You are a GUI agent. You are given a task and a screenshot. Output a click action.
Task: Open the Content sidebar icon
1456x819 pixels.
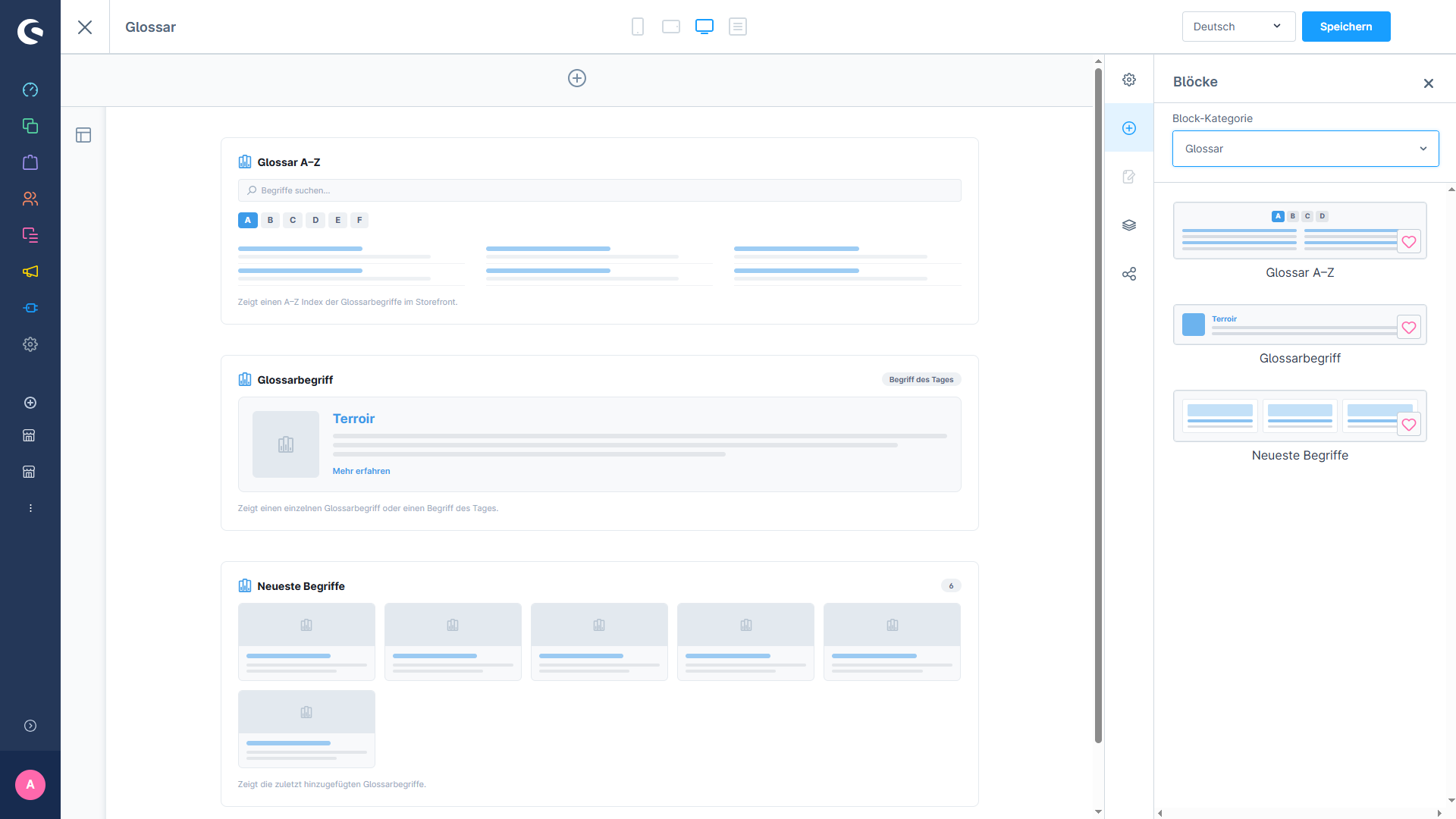point(30,235)
